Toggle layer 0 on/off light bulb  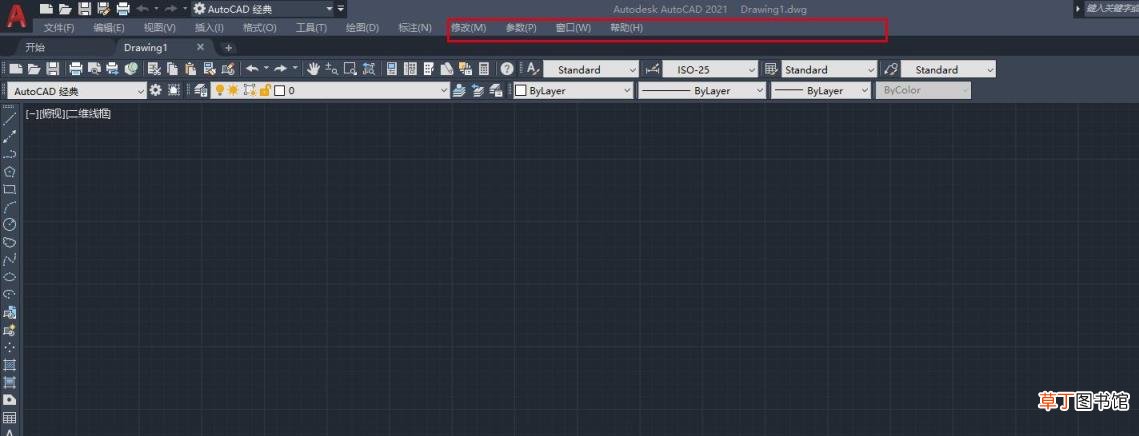point(219,90)
